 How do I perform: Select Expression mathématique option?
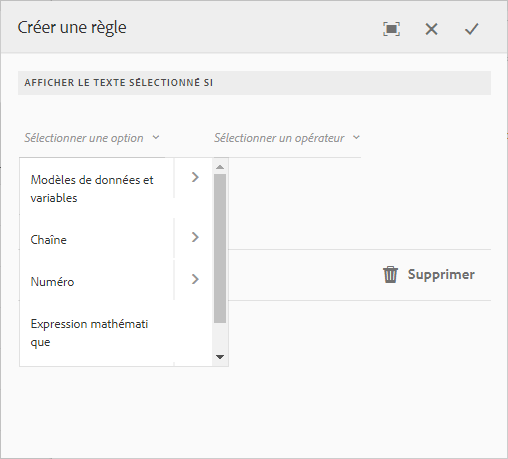click(x=97, y=333)
